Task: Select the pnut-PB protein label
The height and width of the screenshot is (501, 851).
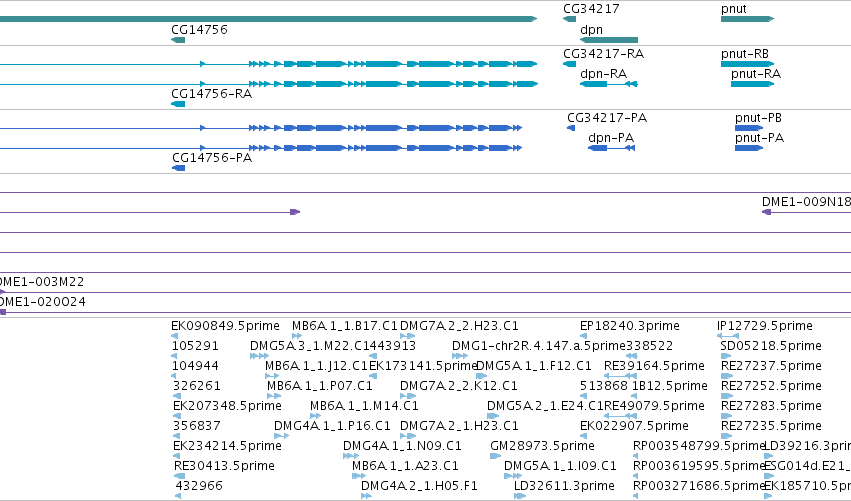Action: pos(758,118)
